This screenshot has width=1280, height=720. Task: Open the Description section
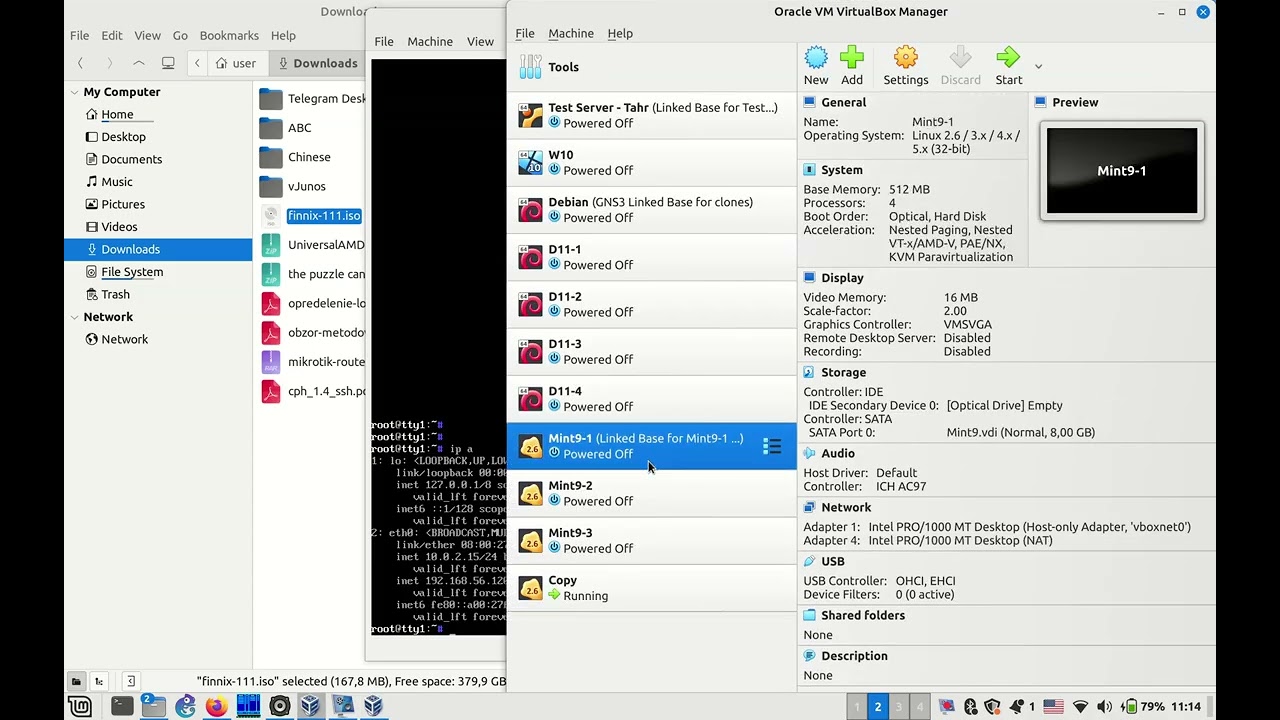854,656
